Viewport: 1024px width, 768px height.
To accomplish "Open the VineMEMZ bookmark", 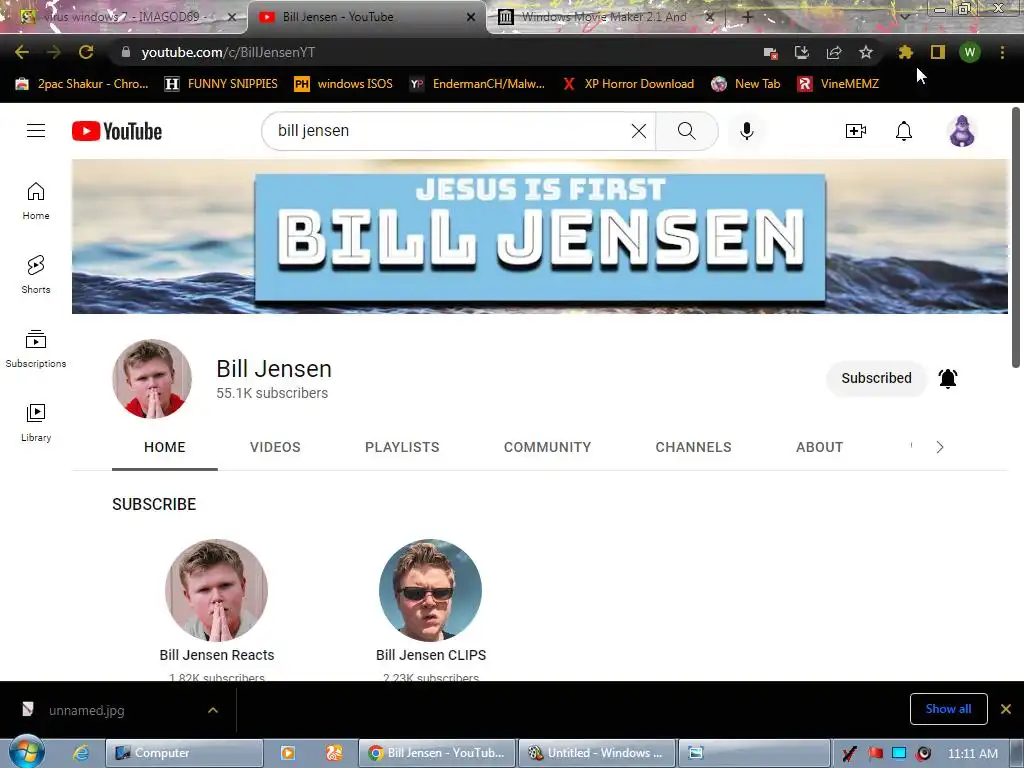I will [x=839, y=84].
